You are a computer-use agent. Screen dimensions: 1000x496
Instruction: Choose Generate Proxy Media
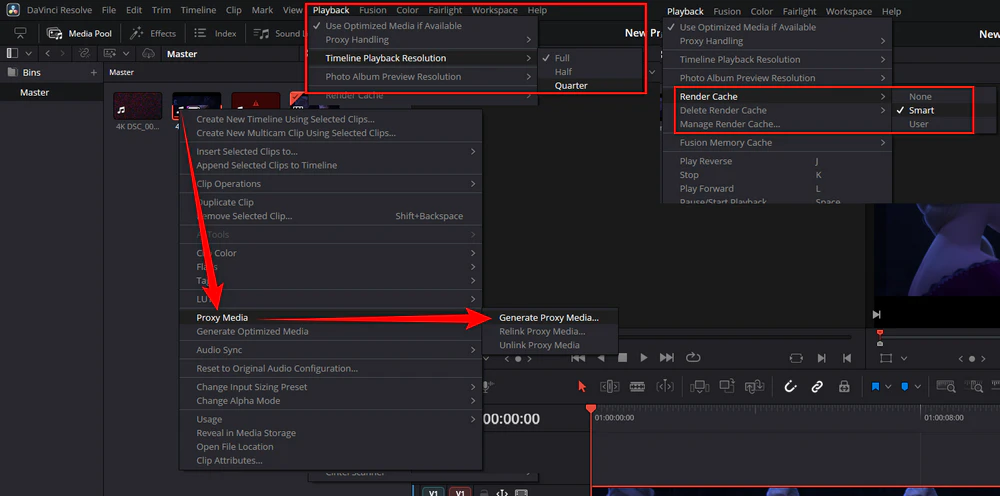549,317
